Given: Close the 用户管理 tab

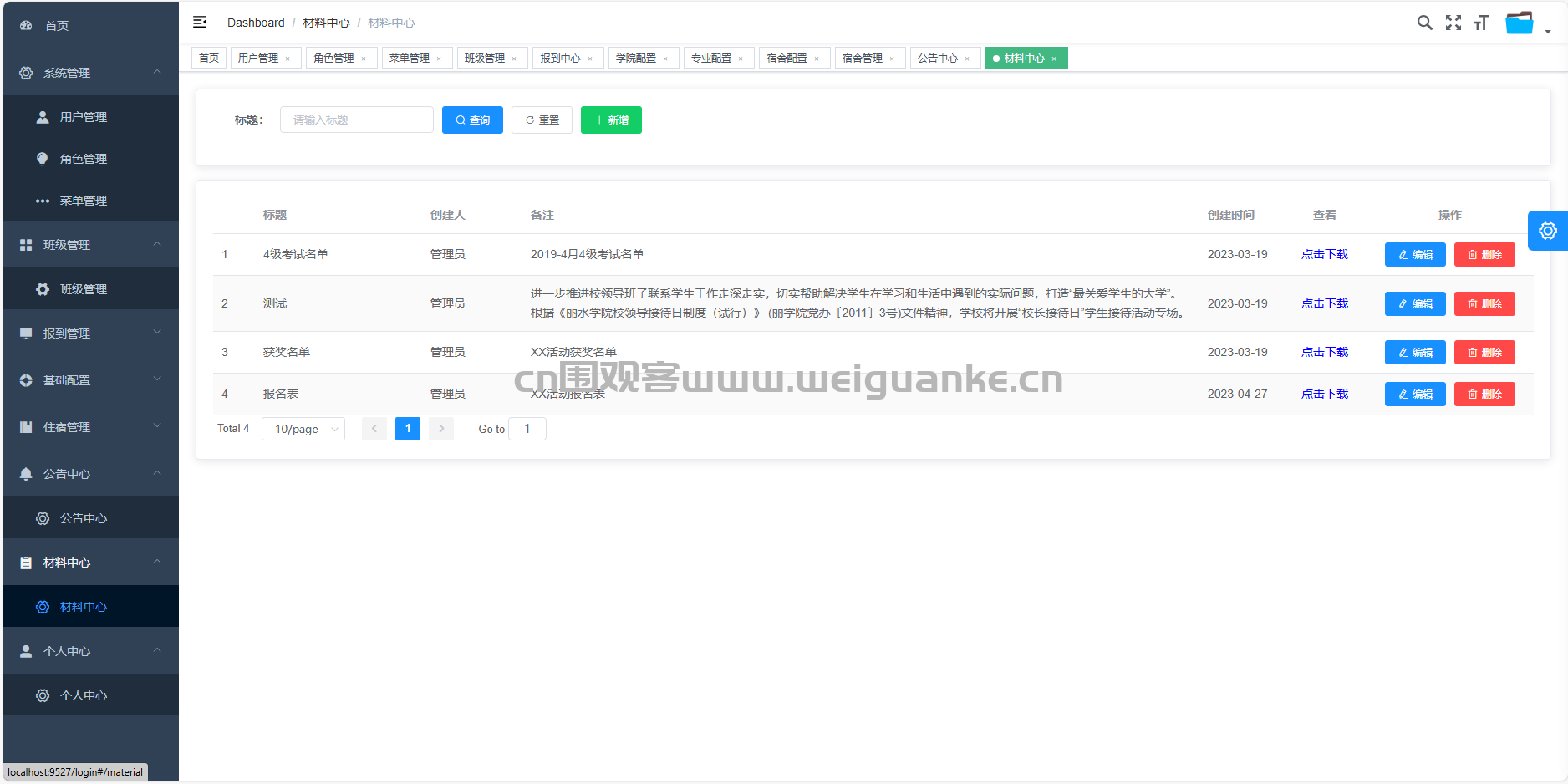Looking at the screenshot, I should coord(288,59).
